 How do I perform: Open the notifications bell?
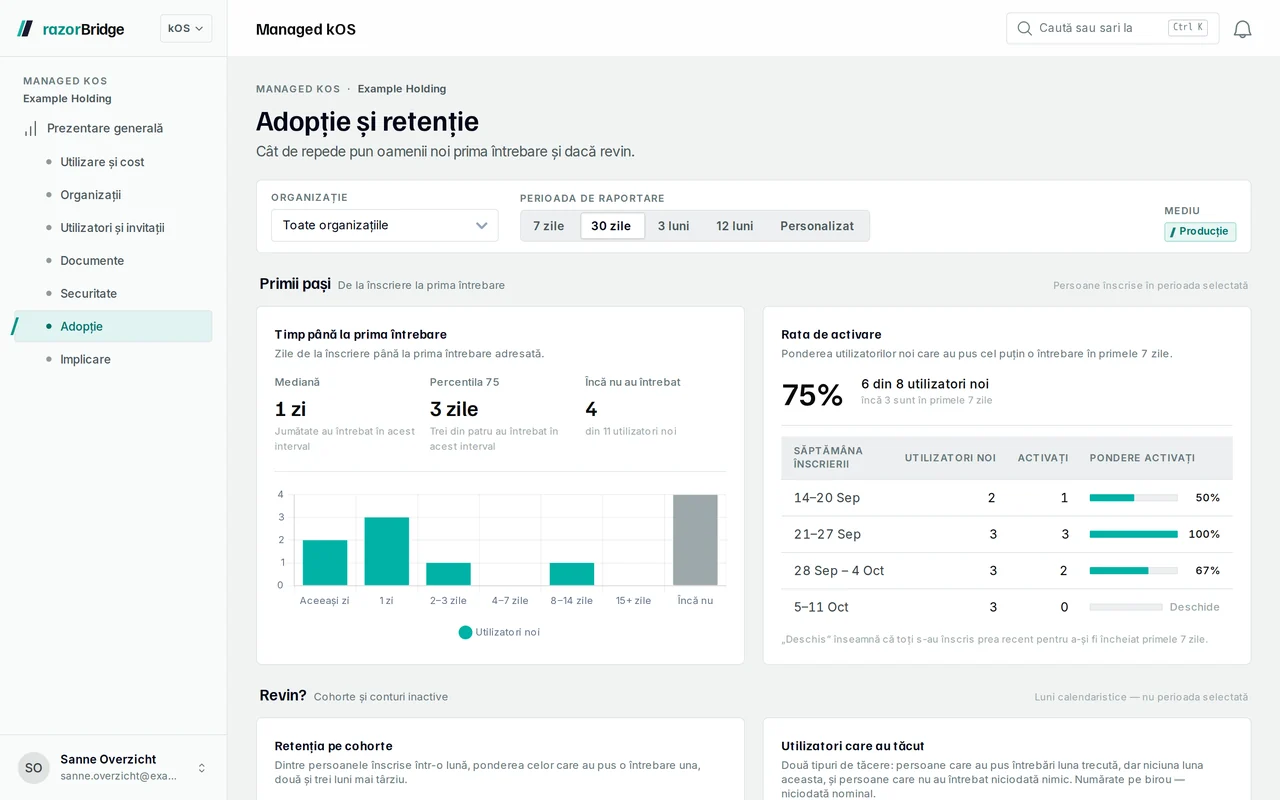pyautogui.click(x=1242, y=29)
